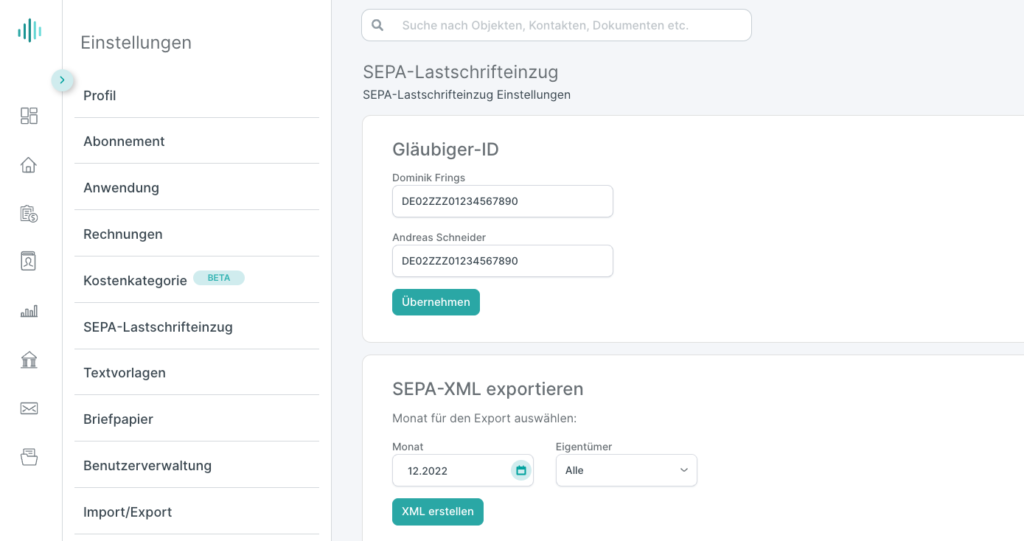Screen dimensions: 1024x541
Task: Focus the search field at top
Action: point(556,25)
